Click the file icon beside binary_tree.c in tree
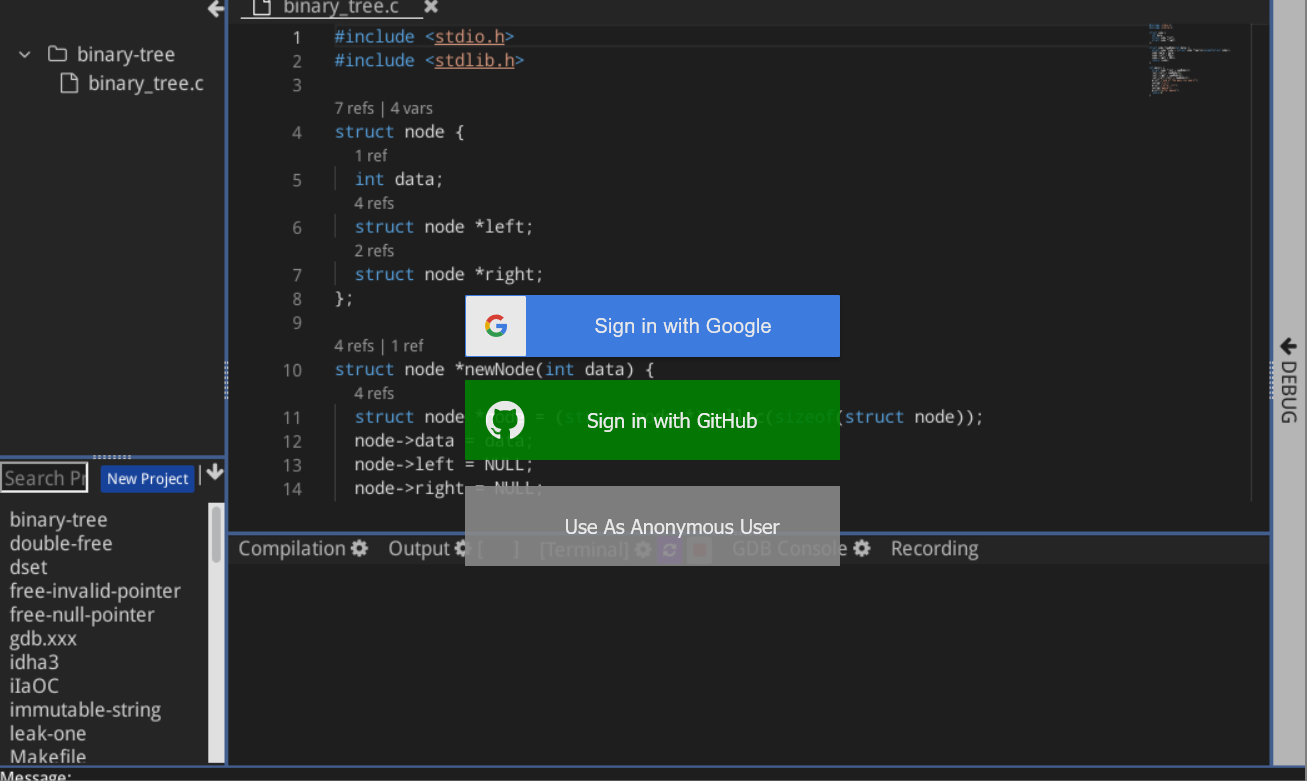 [69, 83]
